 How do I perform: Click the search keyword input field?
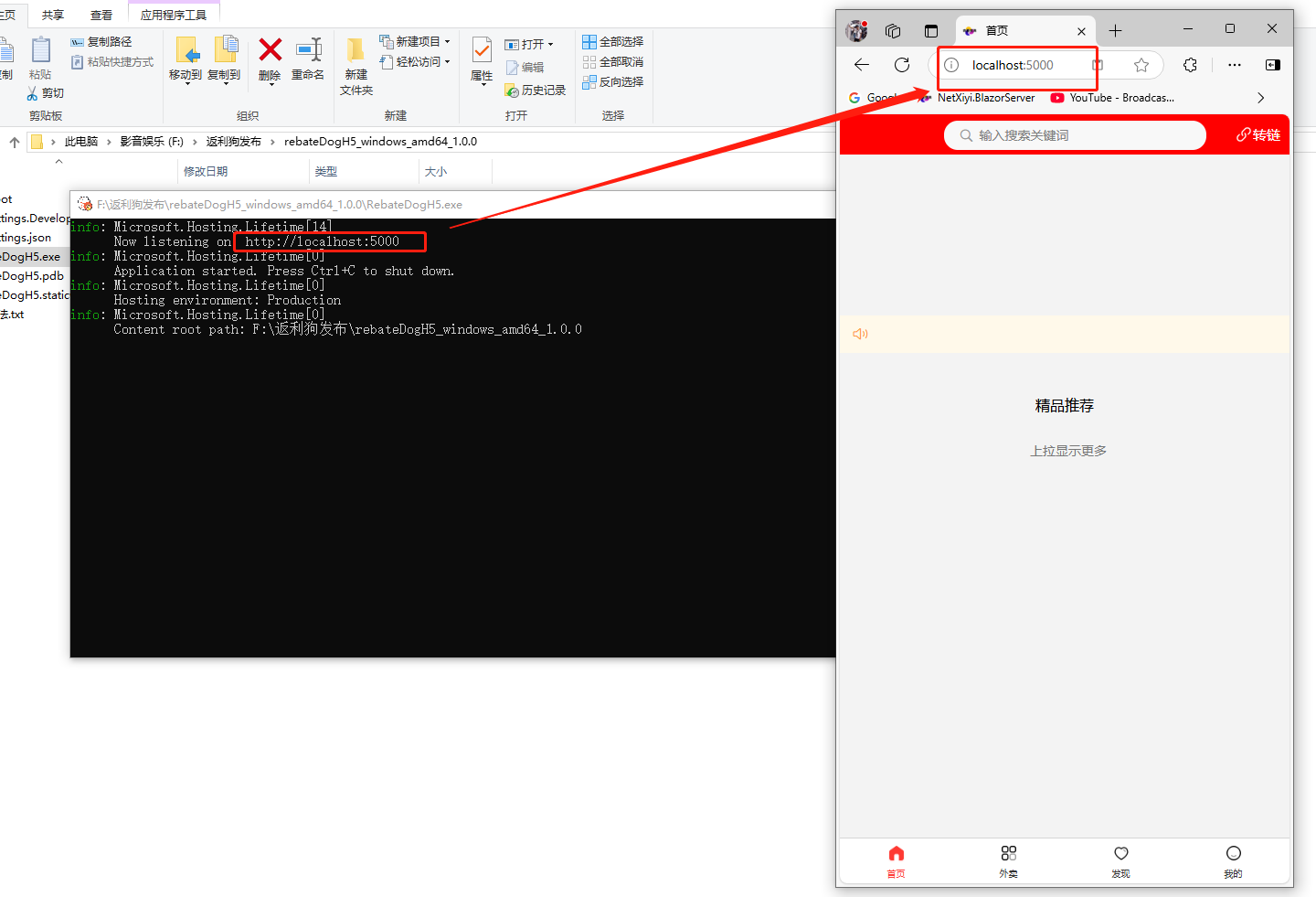(1075, 135)
